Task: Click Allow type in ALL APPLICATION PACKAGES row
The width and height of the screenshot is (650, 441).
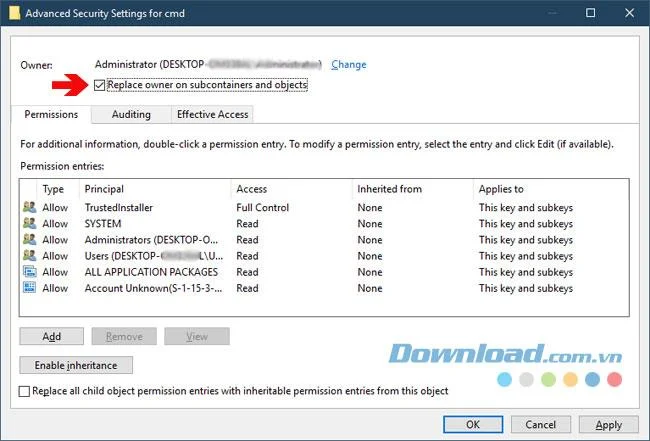Action: tap(55, 272)
